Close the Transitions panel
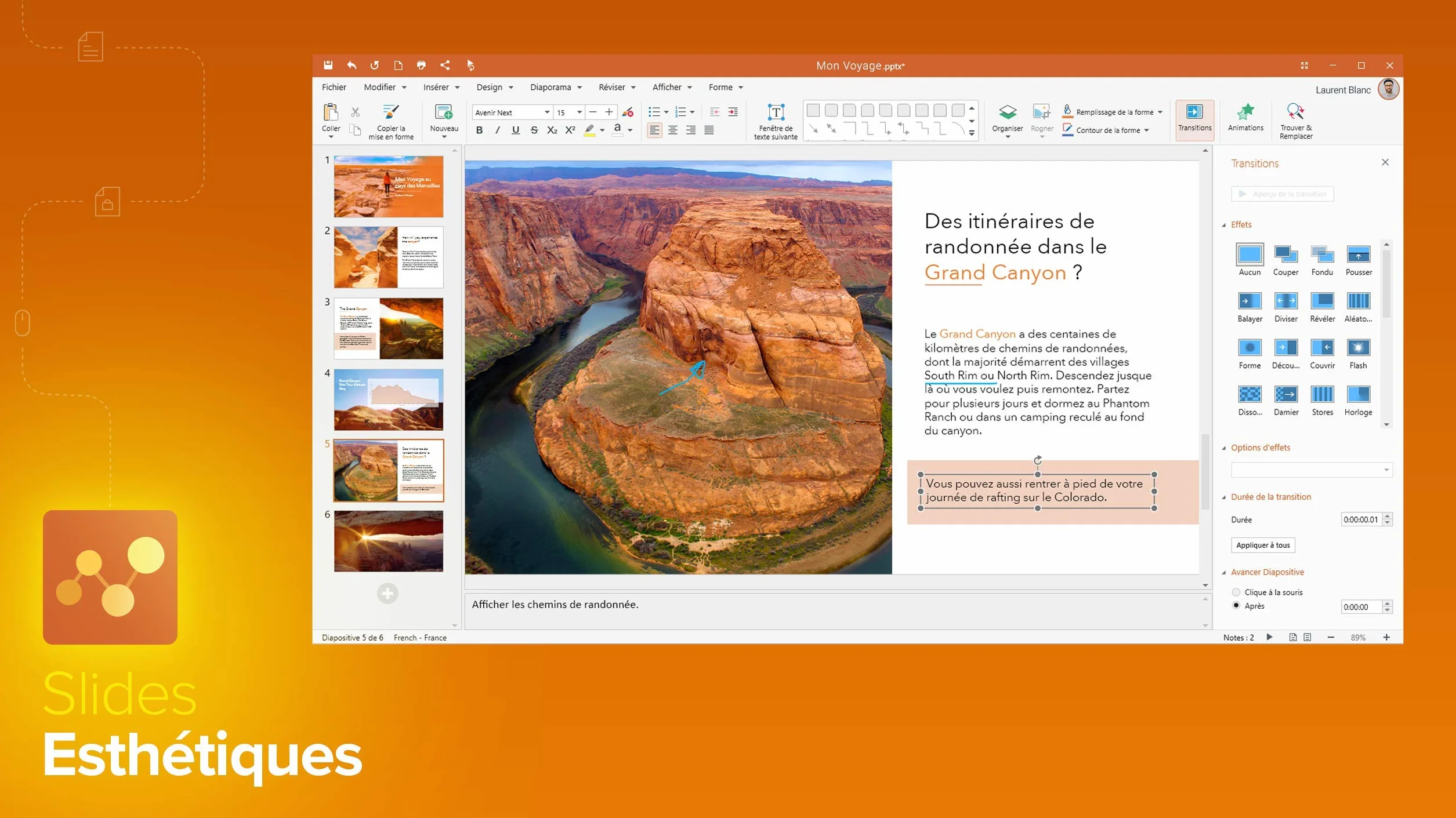Screen dimensions: 1456x818 1385,162
